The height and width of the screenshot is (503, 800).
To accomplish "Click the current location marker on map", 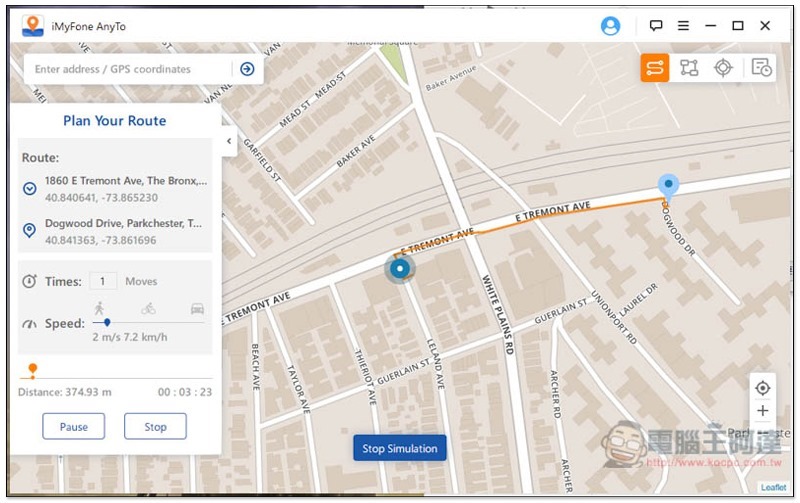I will (400, 268).
